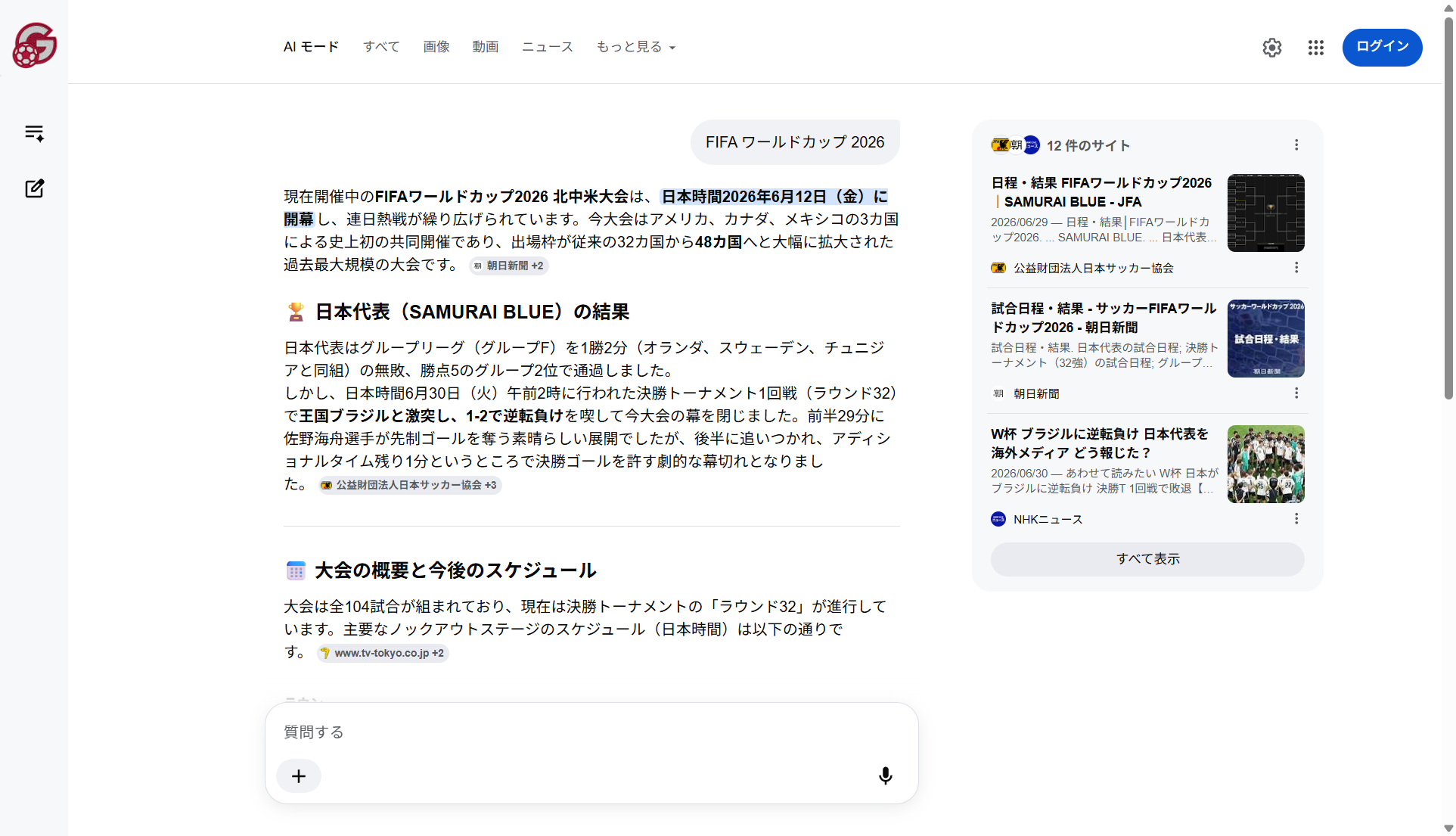Click the Japan team photo thumbnail
The width and height of the screenshot is (1456, 836).
[1265, 464]
